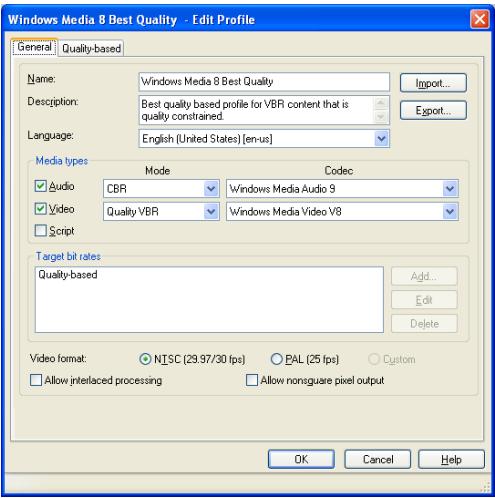Select Quality-based in the Target bit rates list

click(x=68, y=275)
